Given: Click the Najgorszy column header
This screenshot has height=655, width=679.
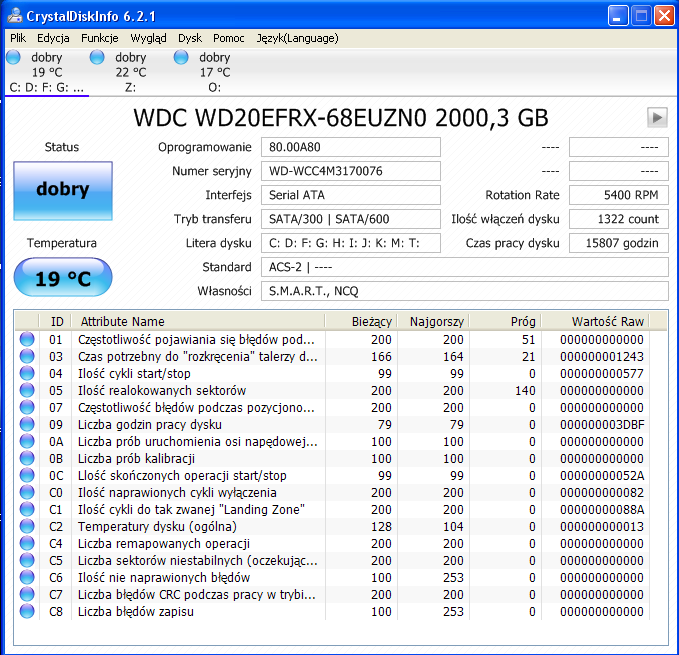Looking at the screenshot, I should (x=433, y=322).
